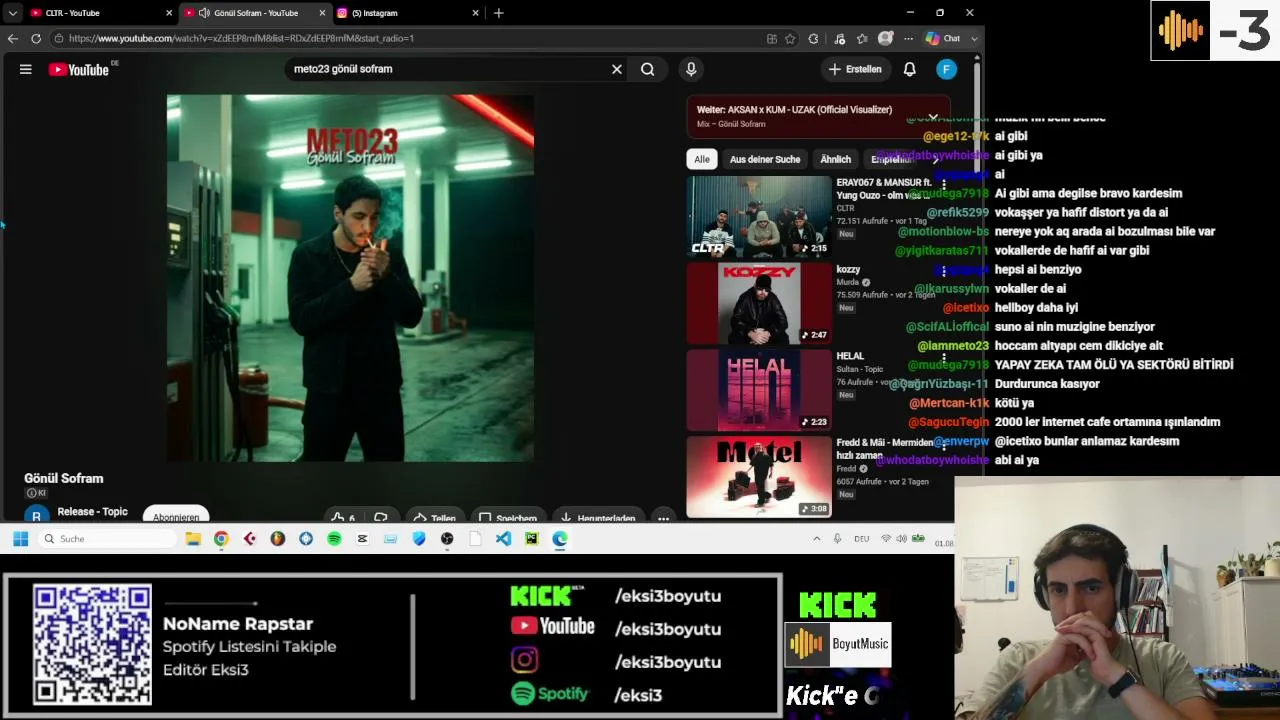Screen dimensions: 1280x720
Task: Select the Ähnlich filter chip
Action: (x=836, y=159)
